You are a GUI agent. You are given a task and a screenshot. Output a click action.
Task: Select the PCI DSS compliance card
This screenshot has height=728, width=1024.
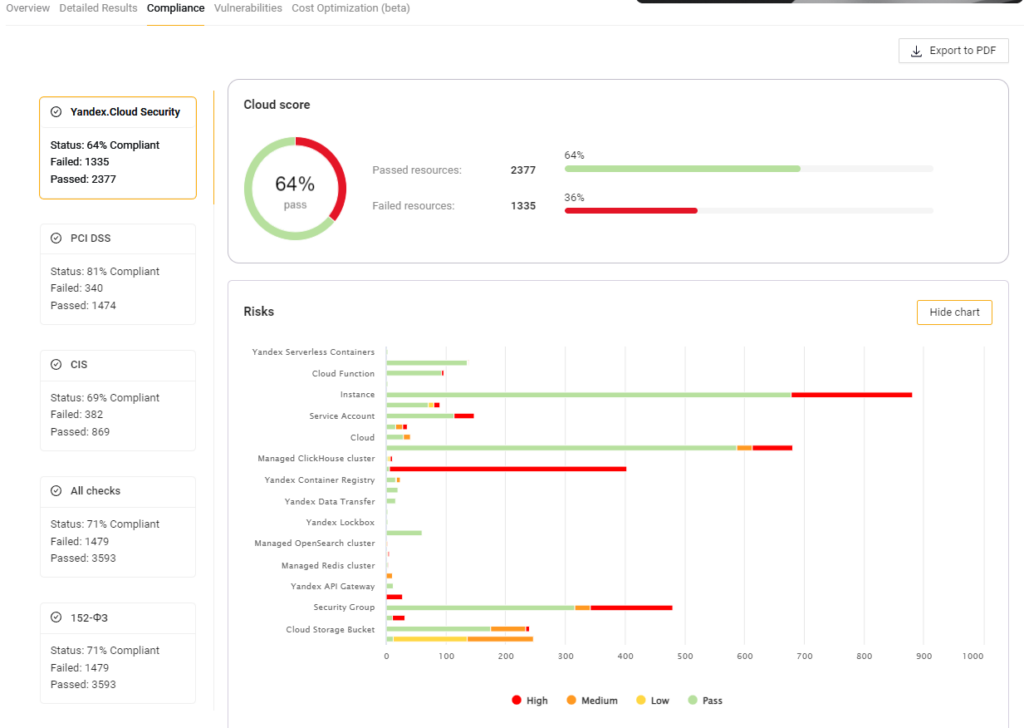(x=117, y=273)
